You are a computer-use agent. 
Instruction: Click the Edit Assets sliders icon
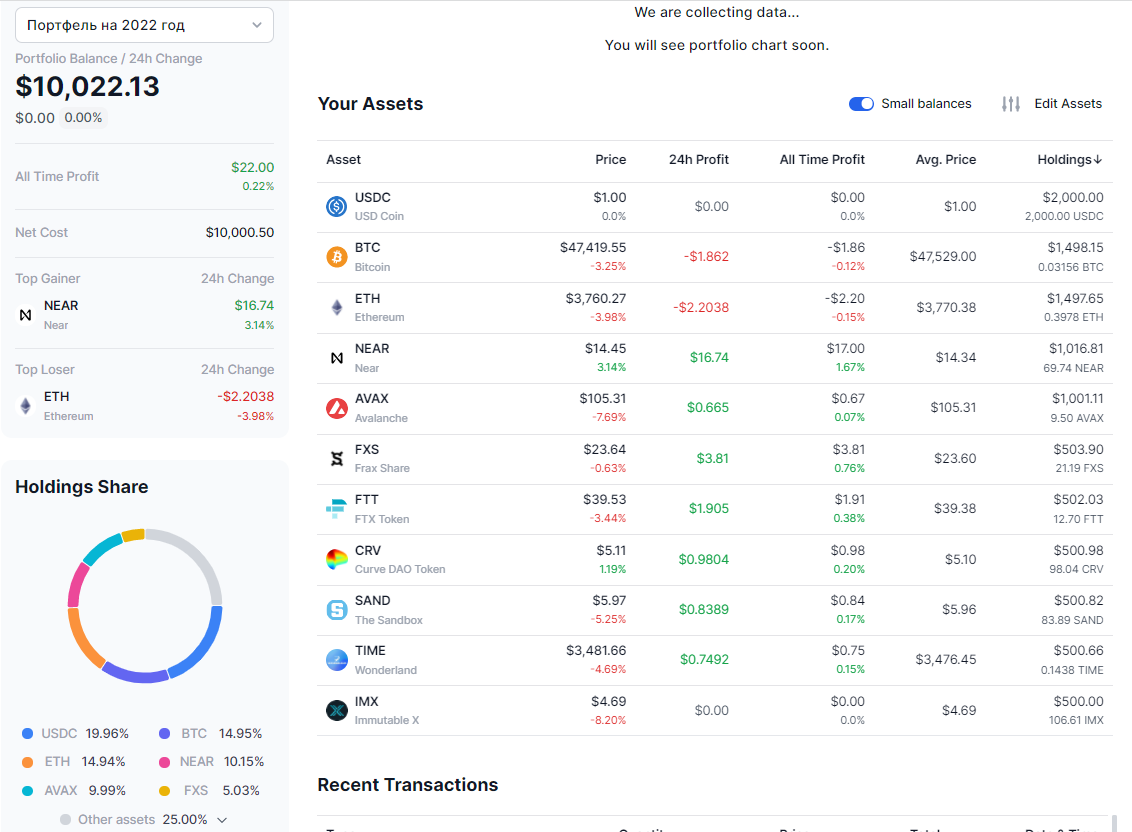[x=1011, y=104]
